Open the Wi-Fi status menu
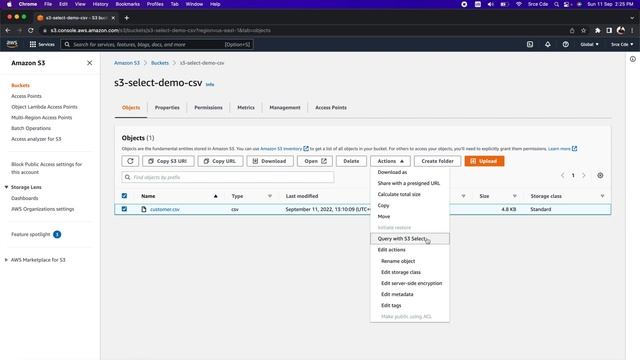Screen dimensions: 640x360 point(519,4)
